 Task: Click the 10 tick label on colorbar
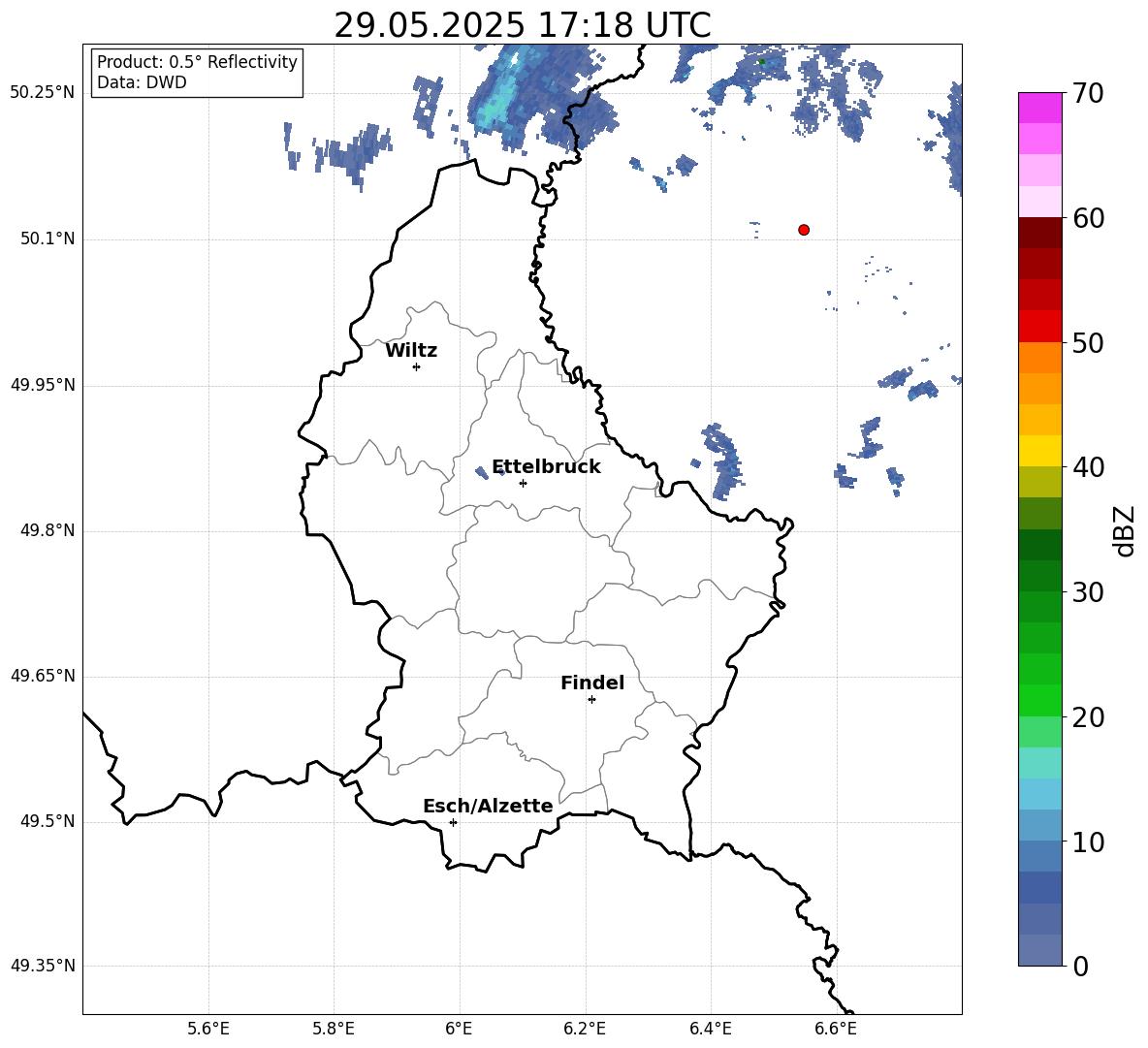point(1089,842)
